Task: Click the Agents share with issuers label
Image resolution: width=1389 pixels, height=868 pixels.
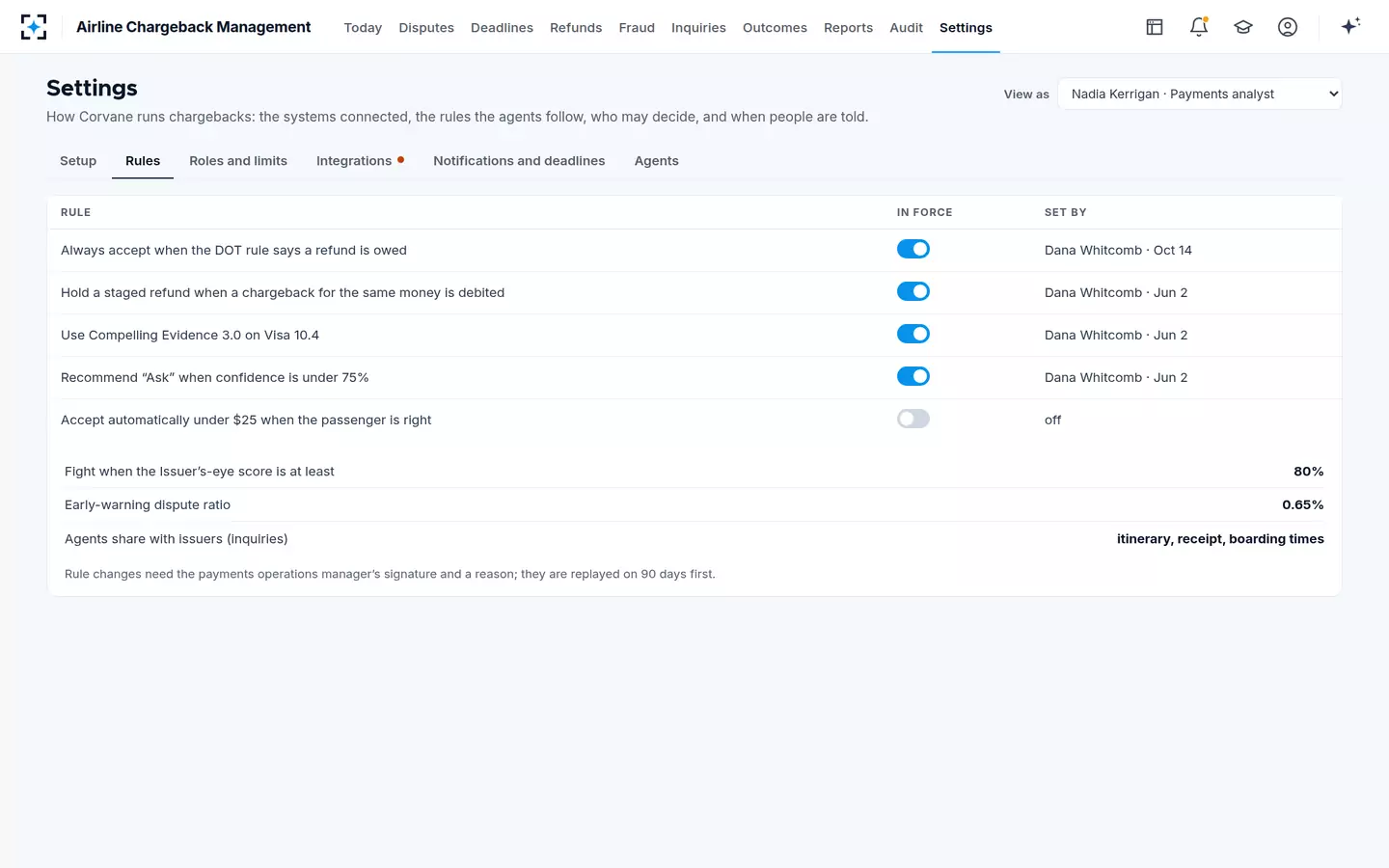Action: click(x=177, y=539)
